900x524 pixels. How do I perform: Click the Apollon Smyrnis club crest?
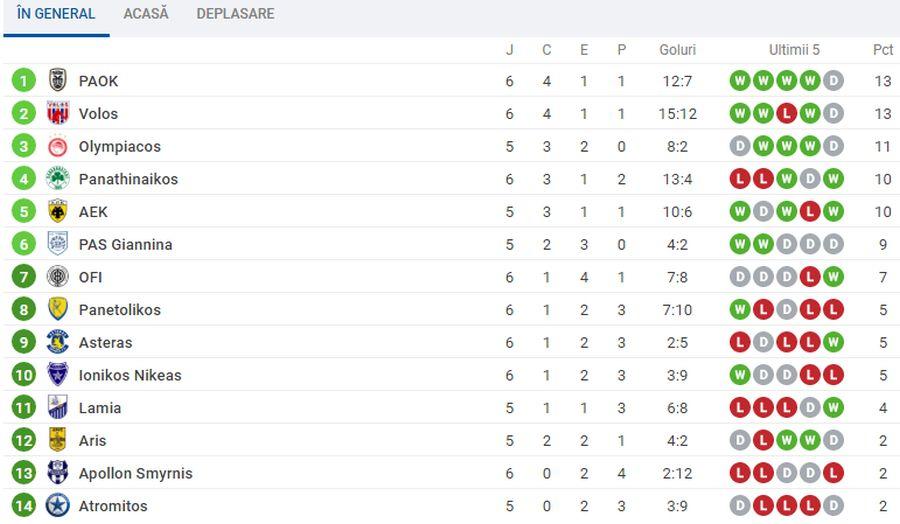57,473
